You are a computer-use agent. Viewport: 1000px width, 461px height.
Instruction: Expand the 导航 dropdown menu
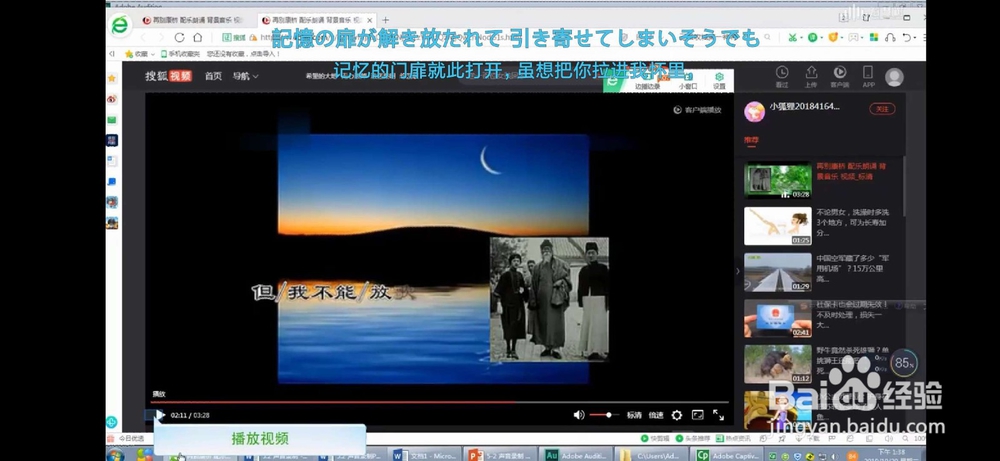click(246, 76)
